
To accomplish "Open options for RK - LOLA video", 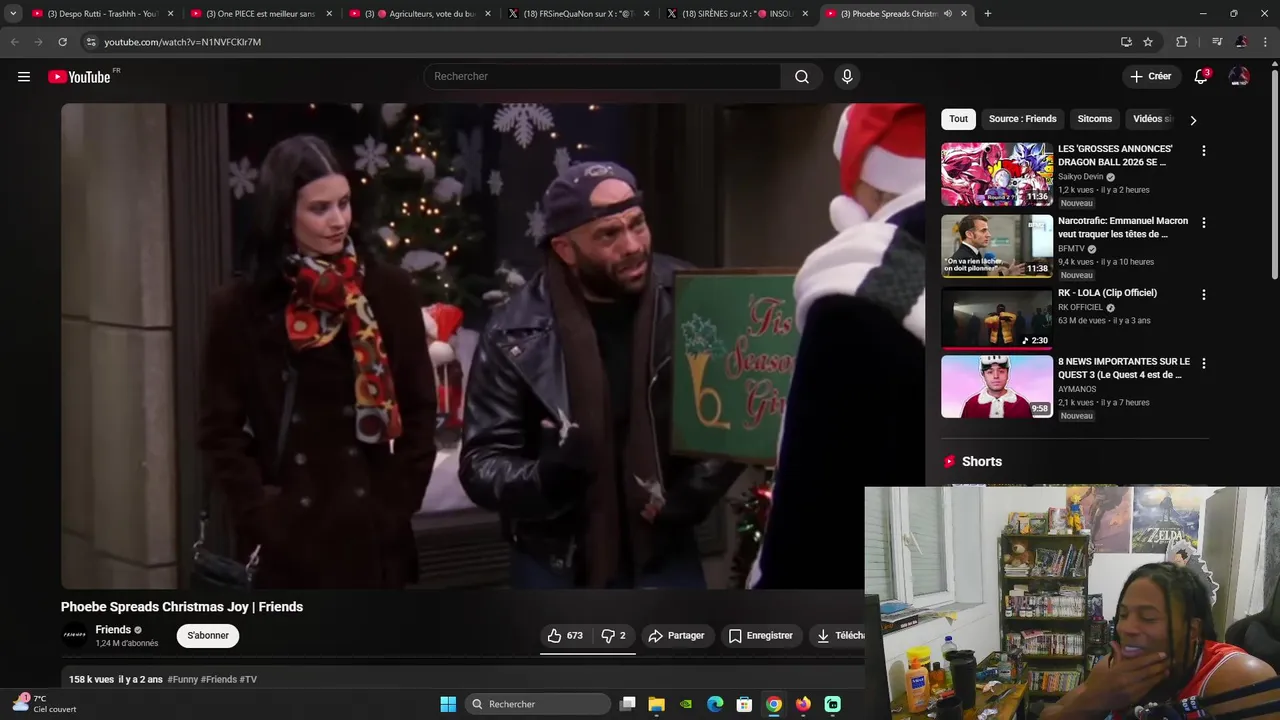I will 1203,295.
